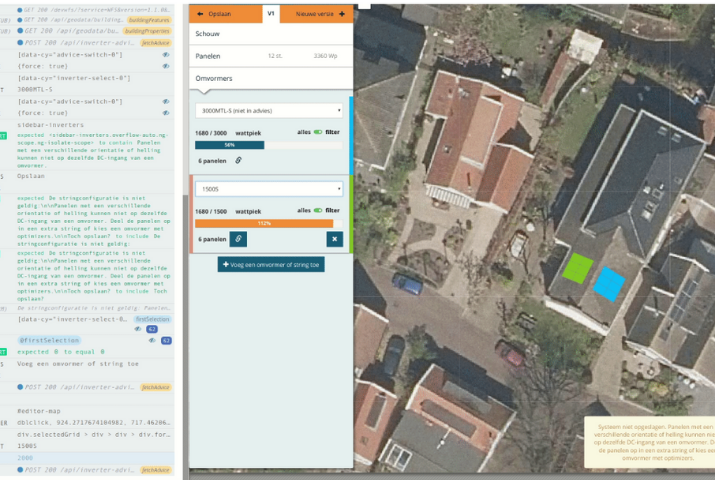This screenshot has height=480, width=715.
Task: Click Voeg een omvormer of string toe
Action: click(x=270, y=265)
